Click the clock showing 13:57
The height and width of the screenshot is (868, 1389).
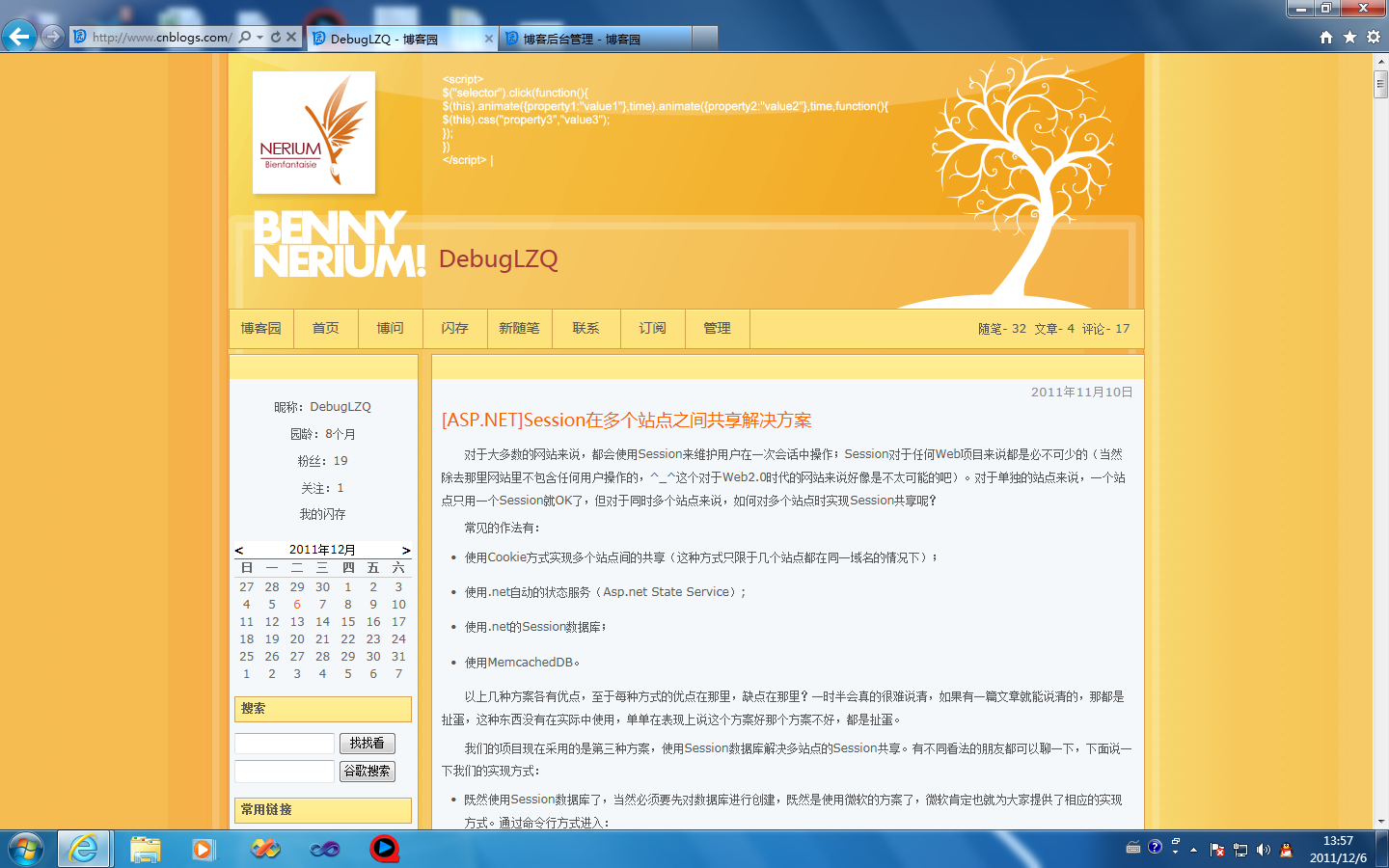pos(1338,841)
